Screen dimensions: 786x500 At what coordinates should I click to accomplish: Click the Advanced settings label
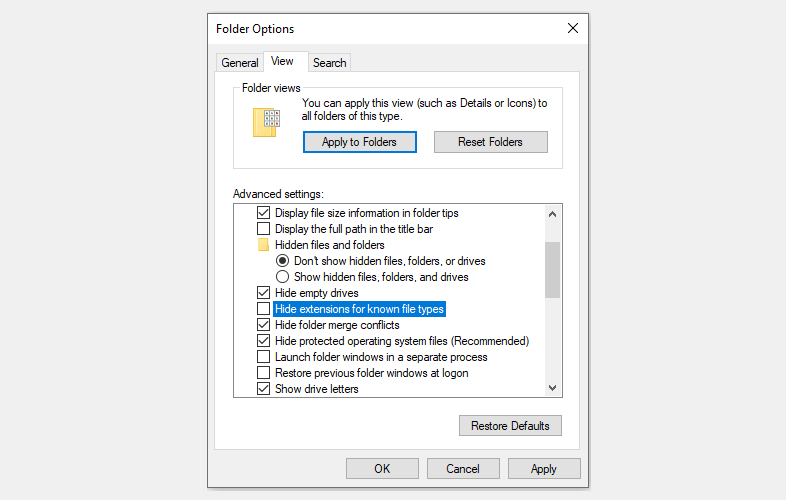pyautogui.click(x=278, y=194)
